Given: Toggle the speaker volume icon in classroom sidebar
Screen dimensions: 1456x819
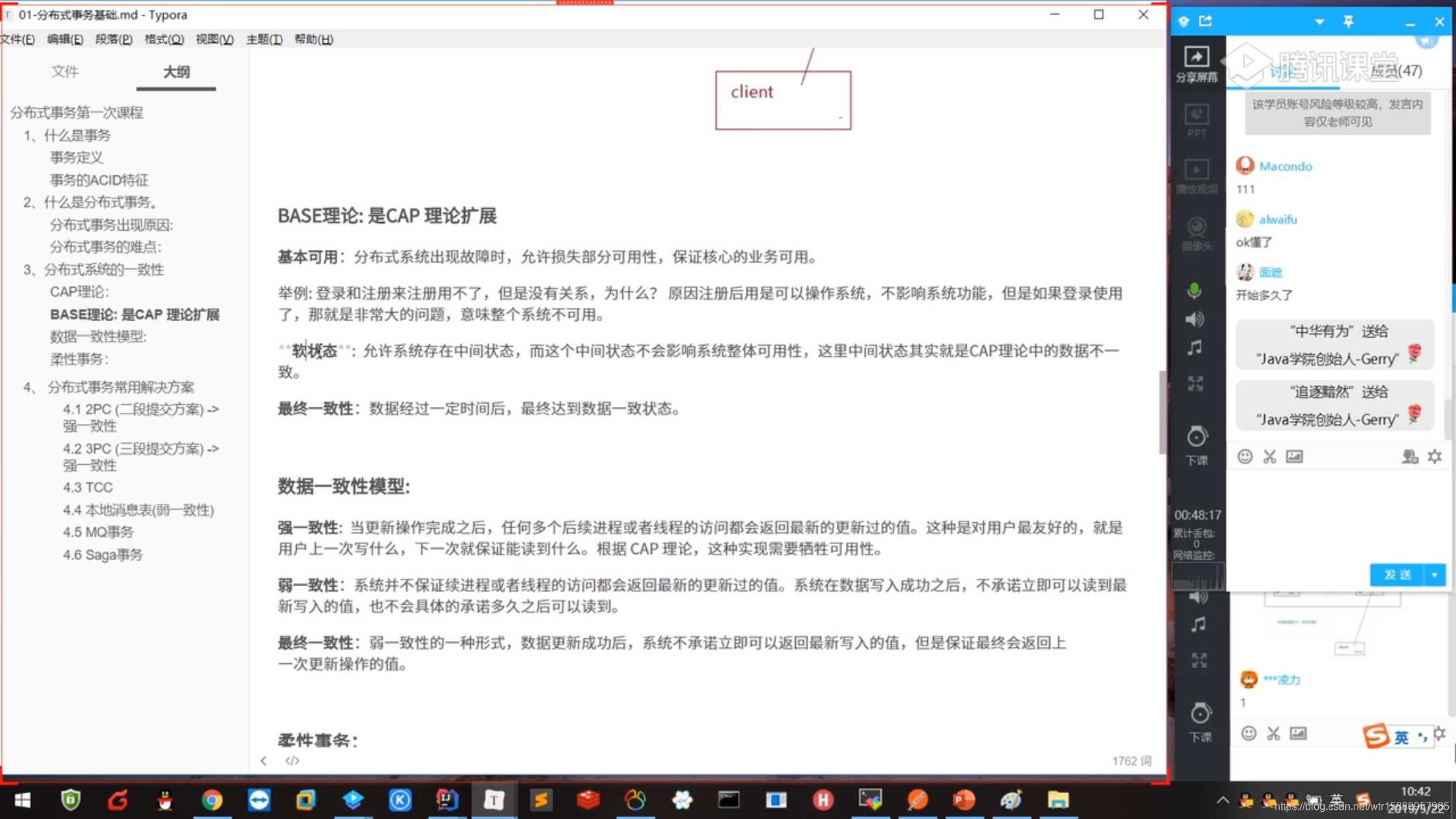Looking at the screenshot, I should coord(1195,319).
